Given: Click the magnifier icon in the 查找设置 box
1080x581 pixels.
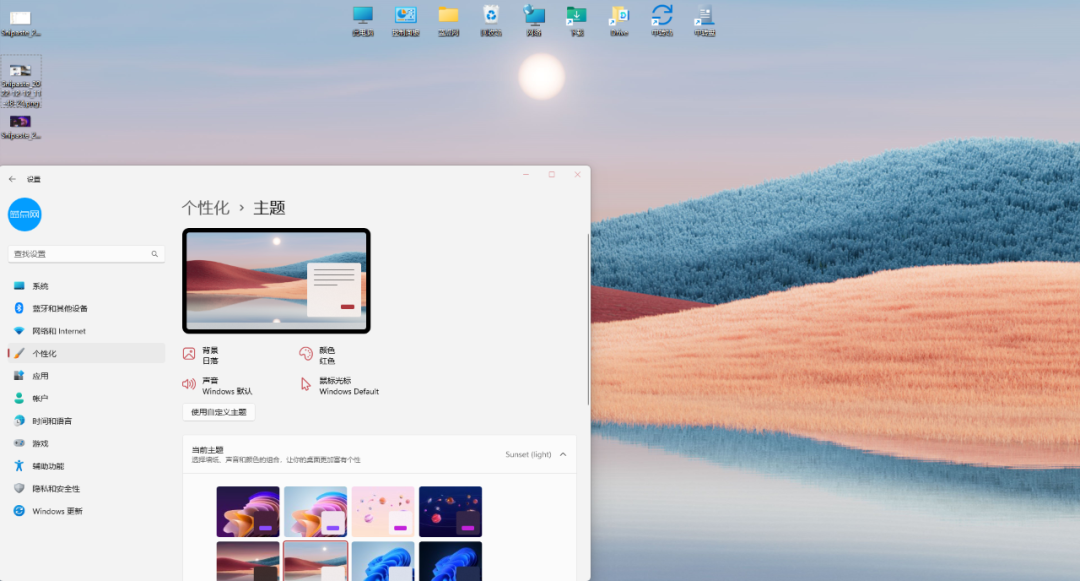Looking at the screenshot, I should coord(154,254).
